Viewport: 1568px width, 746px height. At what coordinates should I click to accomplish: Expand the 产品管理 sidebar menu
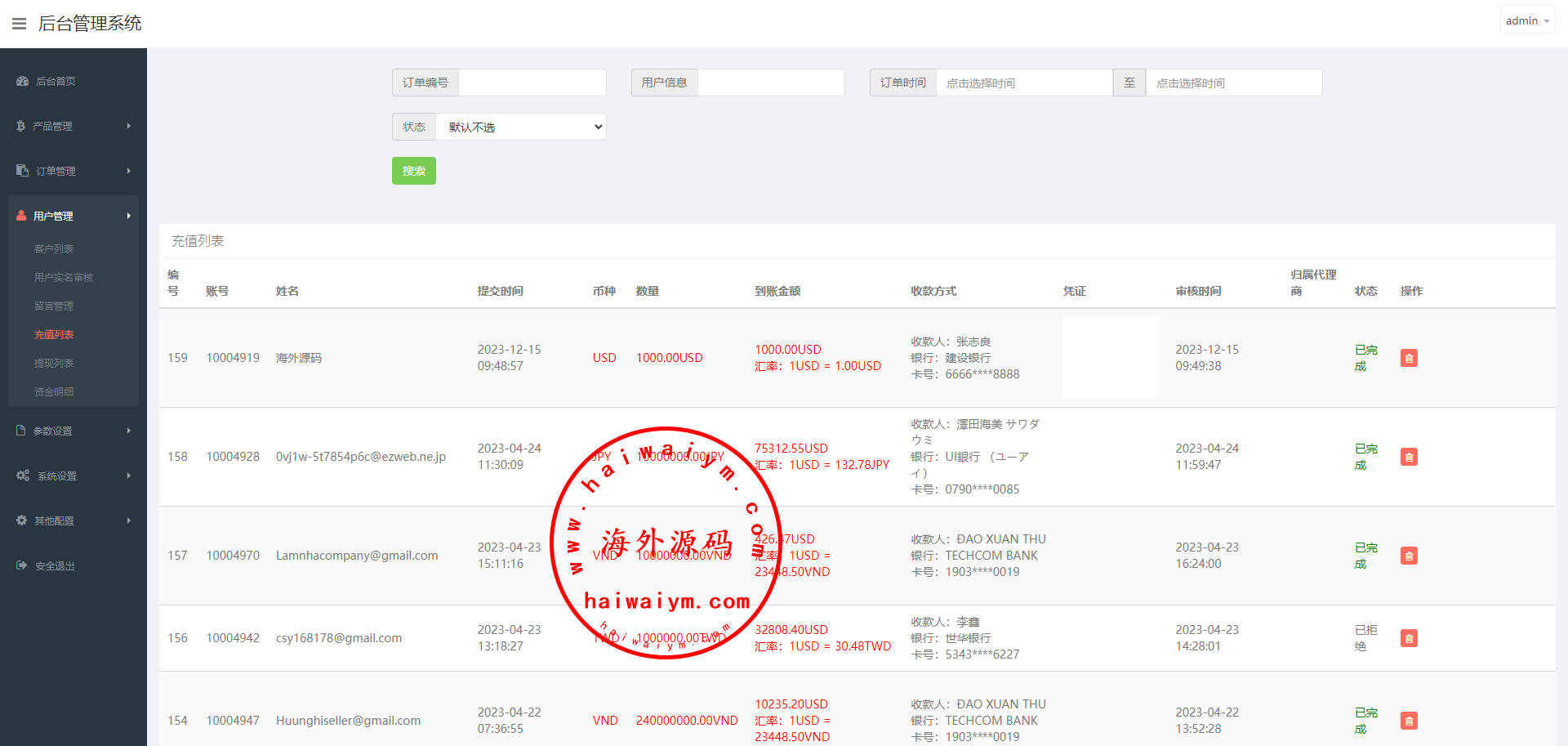73,126
